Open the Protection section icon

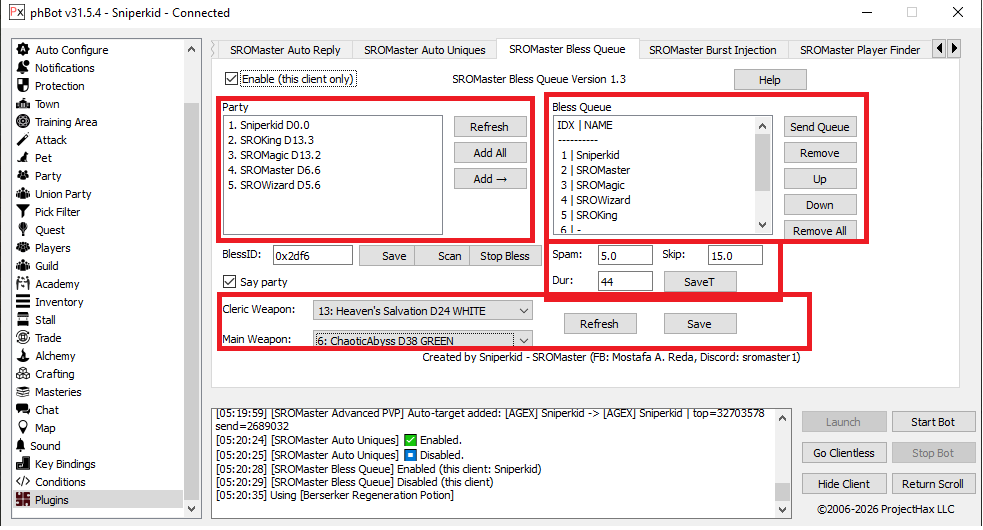[23, 86]
